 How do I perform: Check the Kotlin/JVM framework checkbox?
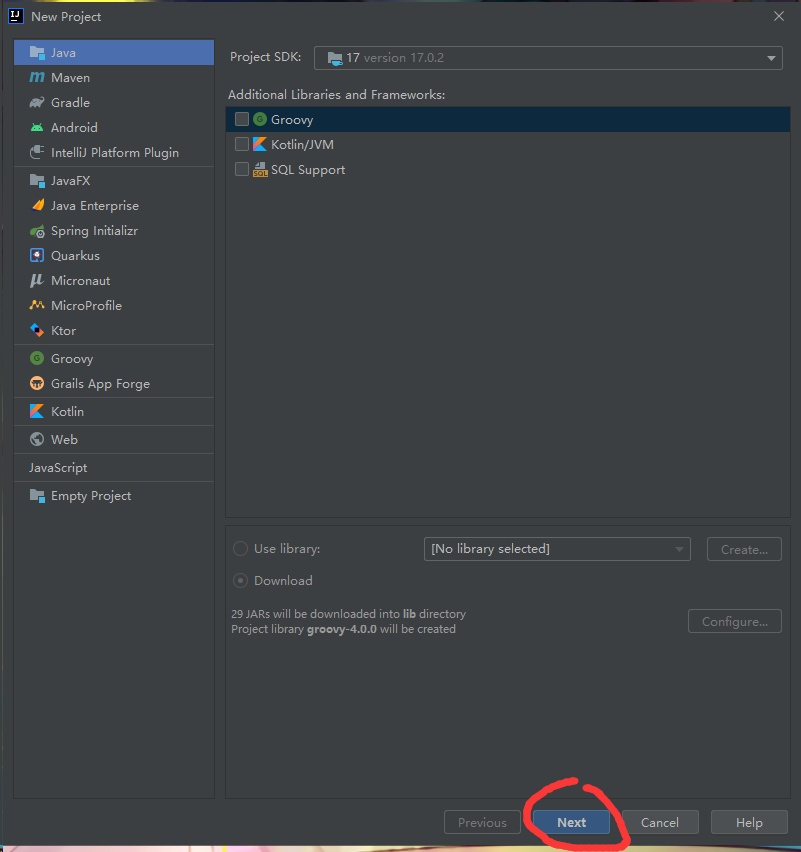click(x=242, y=145)
